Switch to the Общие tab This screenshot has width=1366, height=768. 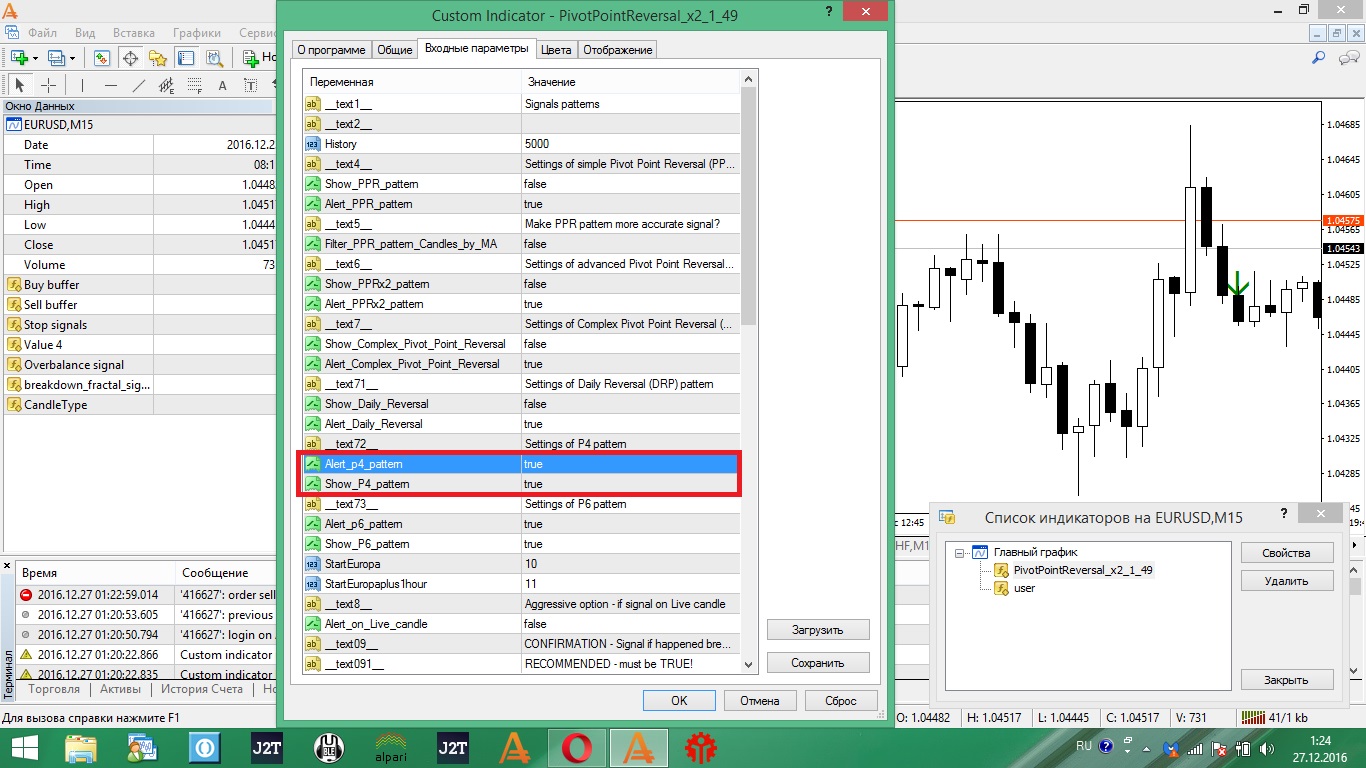pyautogui.click(x=394, y=50)
